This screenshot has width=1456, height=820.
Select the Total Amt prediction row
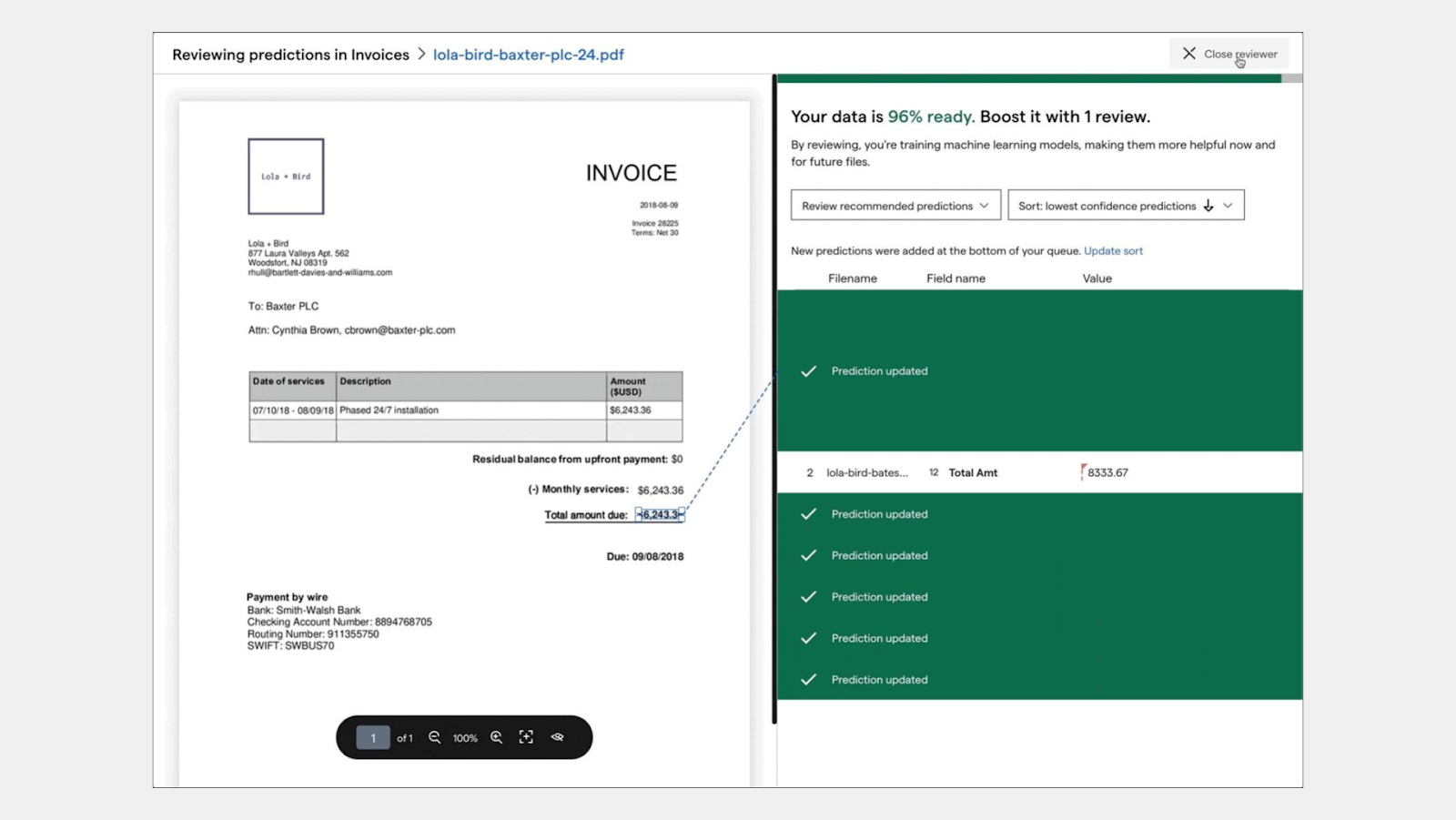[x=1039, y=472]
